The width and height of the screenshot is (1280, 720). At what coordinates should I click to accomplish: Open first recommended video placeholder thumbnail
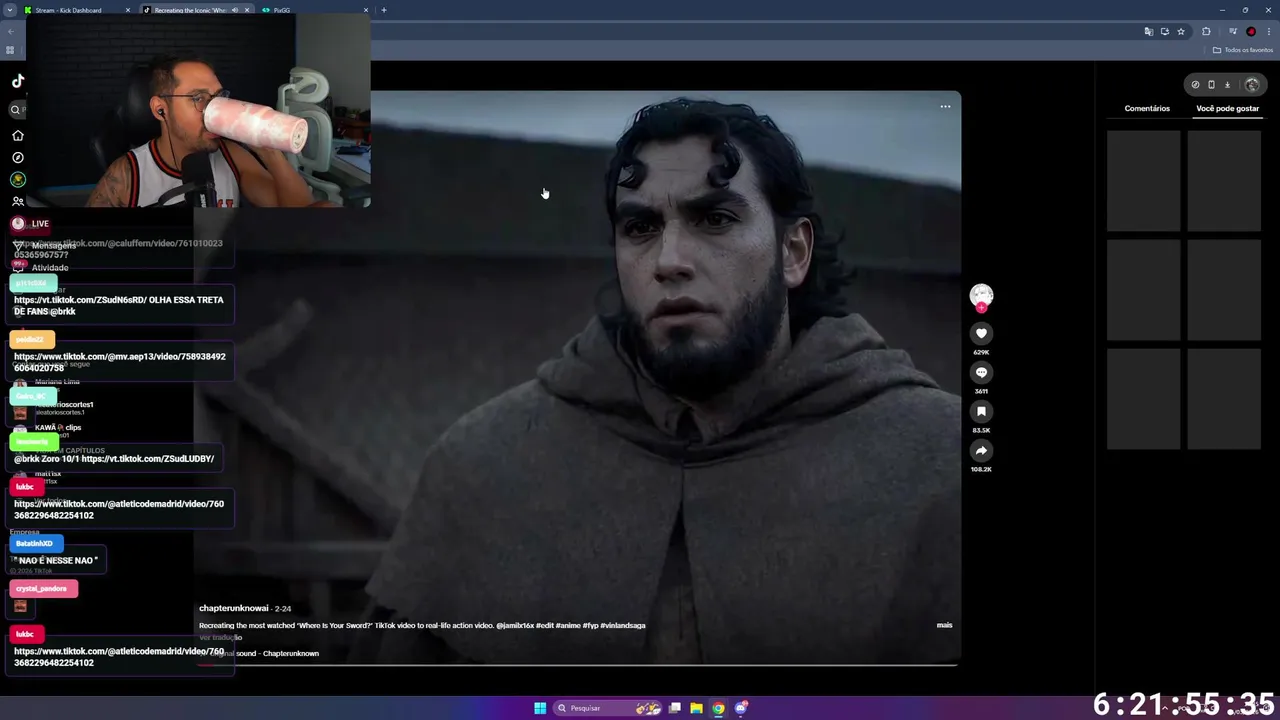pyautogui.click(x=1143, y=181)
